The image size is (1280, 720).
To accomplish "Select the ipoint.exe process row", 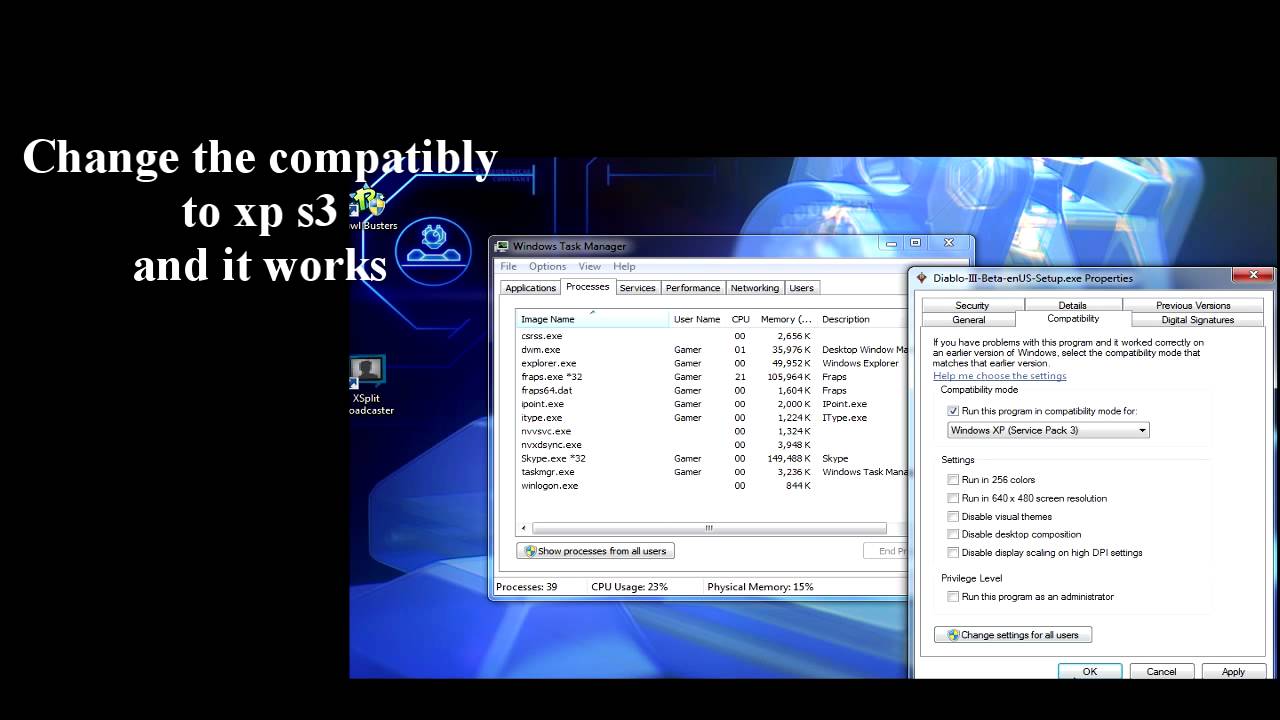I will (x=712, y=404).
